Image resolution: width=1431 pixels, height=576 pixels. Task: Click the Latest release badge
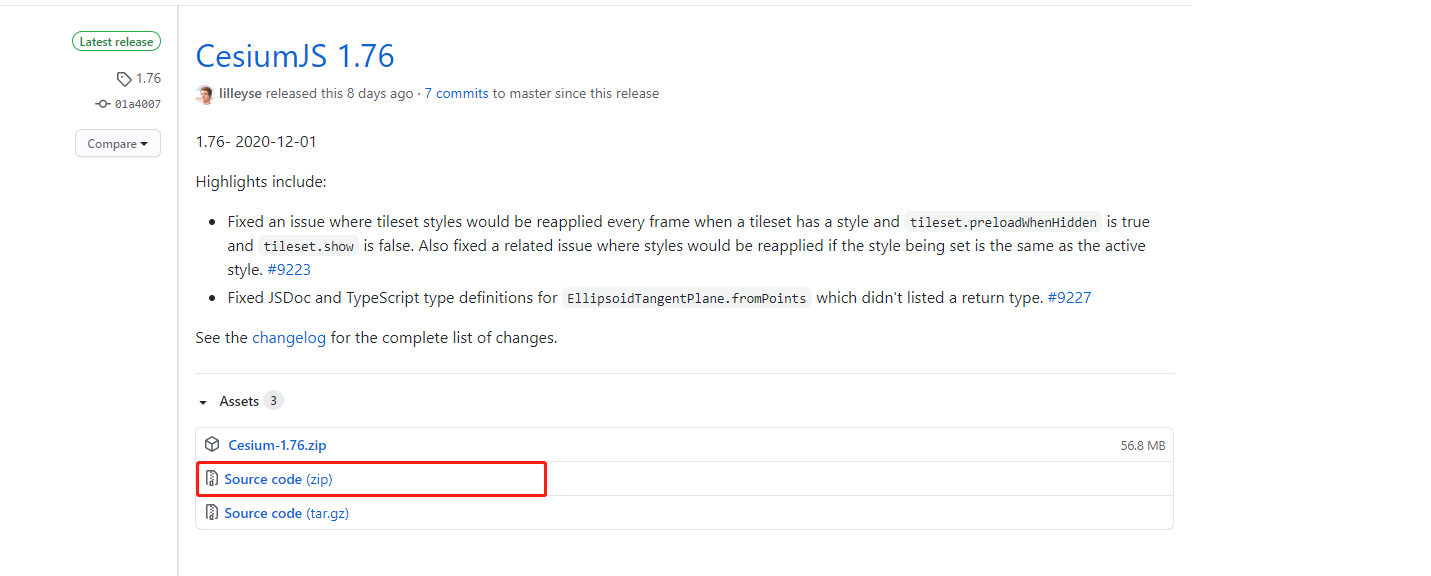116,42
